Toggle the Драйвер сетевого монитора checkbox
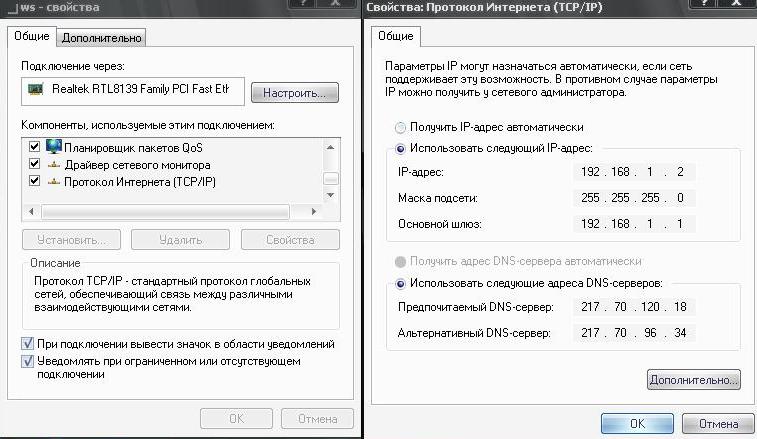Viewport: 757px width, 439px height. [34, 164]
